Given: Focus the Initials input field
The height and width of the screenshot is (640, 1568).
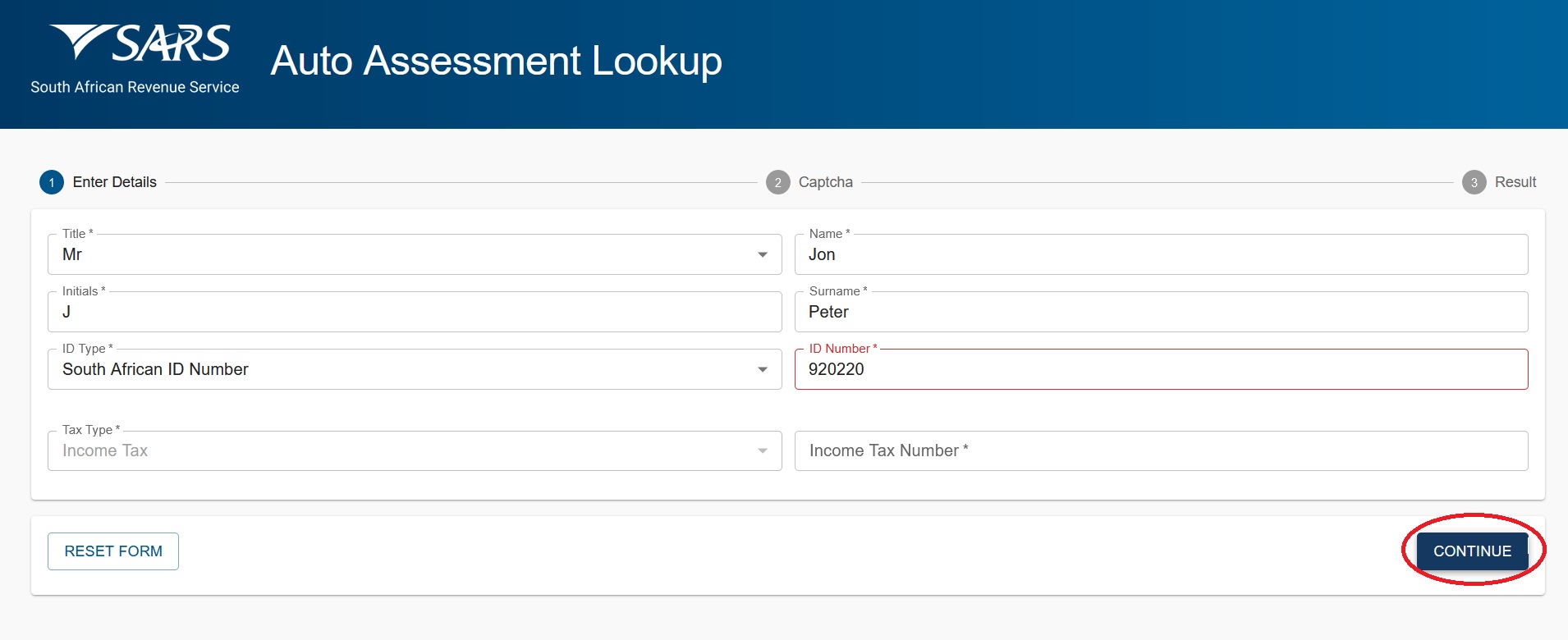Looking at the screenshot, I should [x=415, y=313].
